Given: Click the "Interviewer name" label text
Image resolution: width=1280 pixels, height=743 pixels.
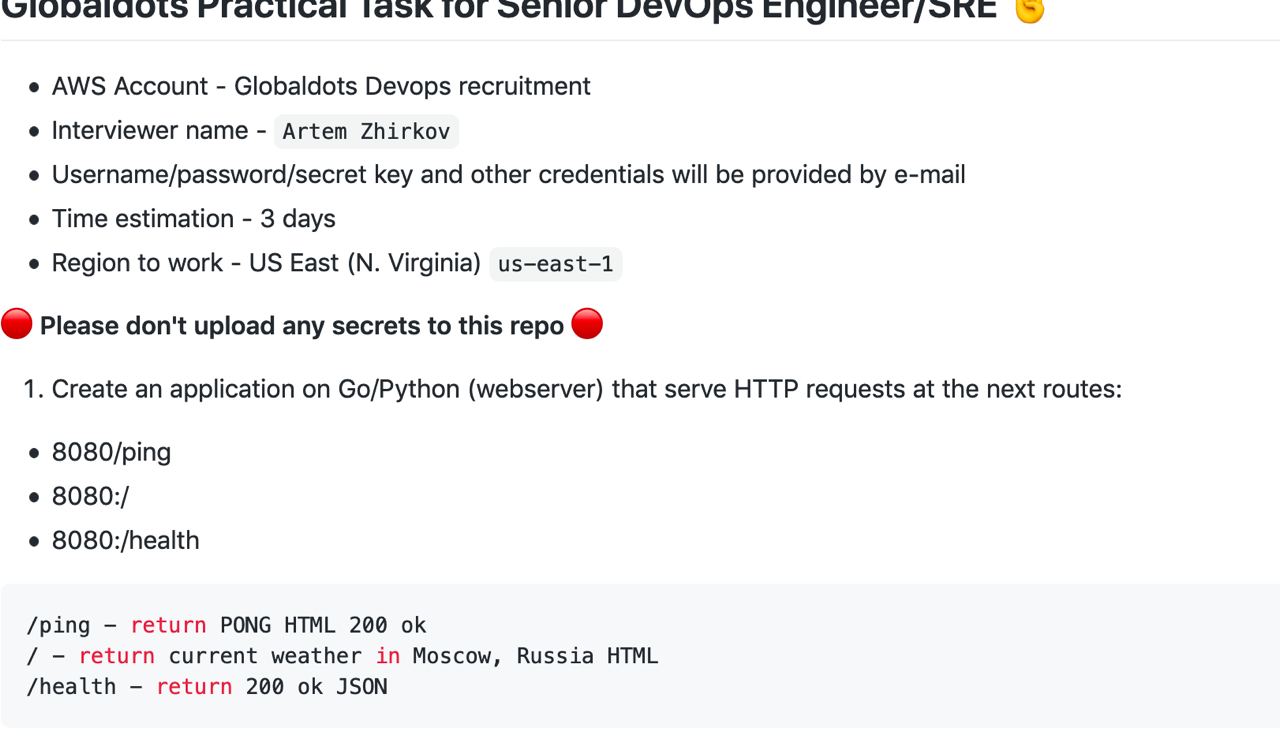Looking at the screenshot, I should click(150, 130).
